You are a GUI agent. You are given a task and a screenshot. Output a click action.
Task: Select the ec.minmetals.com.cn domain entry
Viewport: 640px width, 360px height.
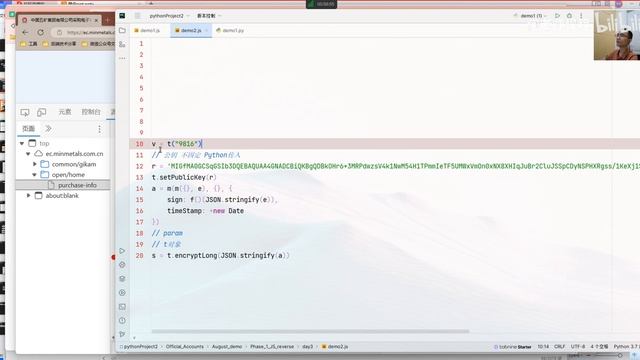74,154
